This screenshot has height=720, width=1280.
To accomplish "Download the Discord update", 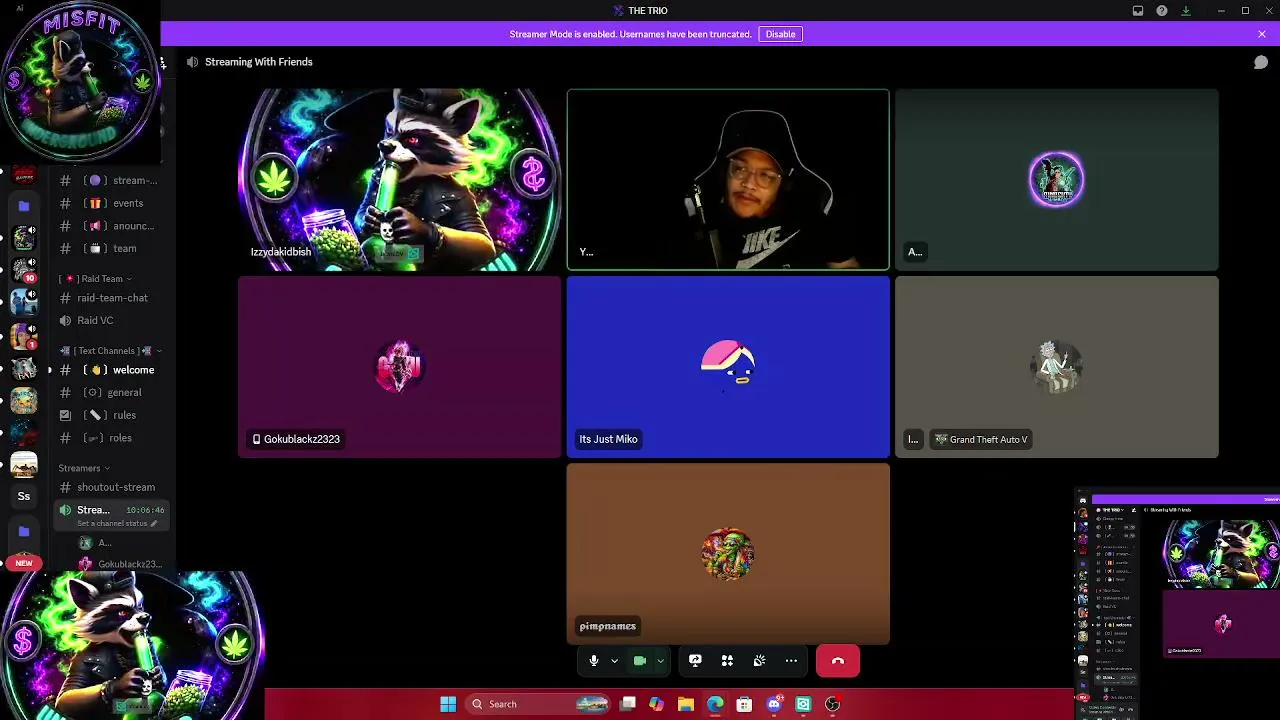I will [x=1186, y=11].
